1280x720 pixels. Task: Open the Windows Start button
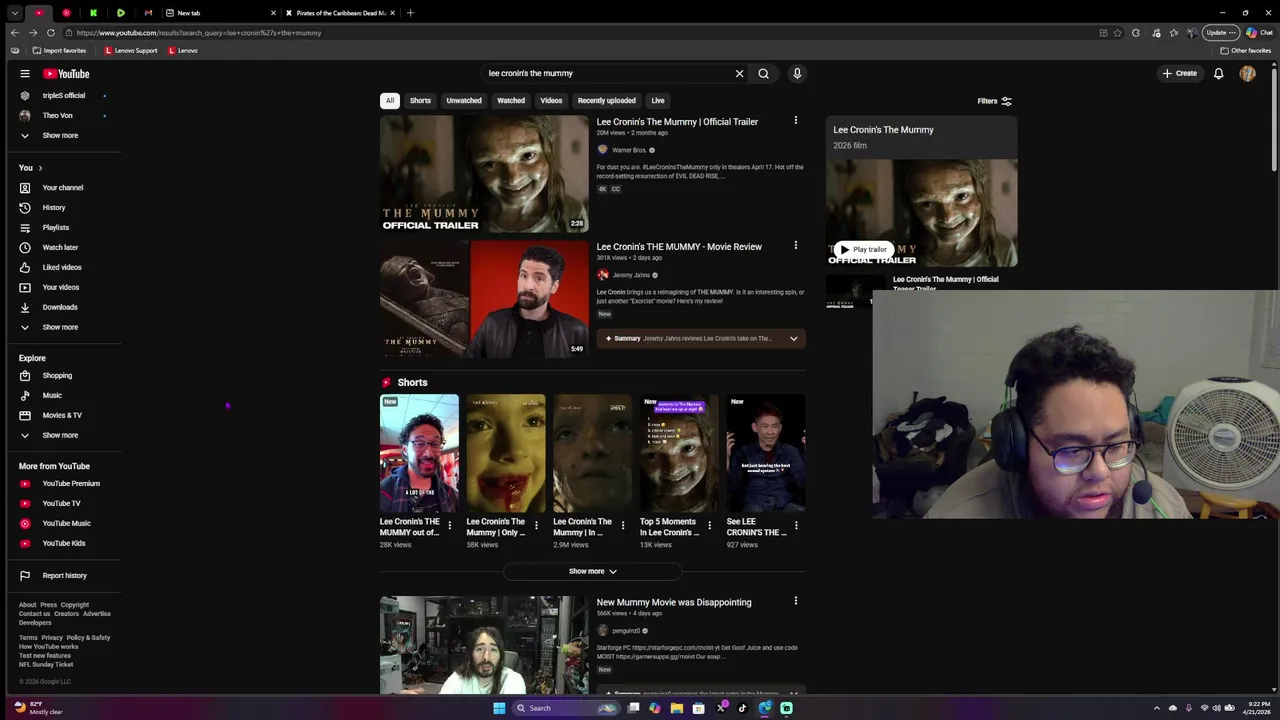pyautogui.click(x=499, y=708)
